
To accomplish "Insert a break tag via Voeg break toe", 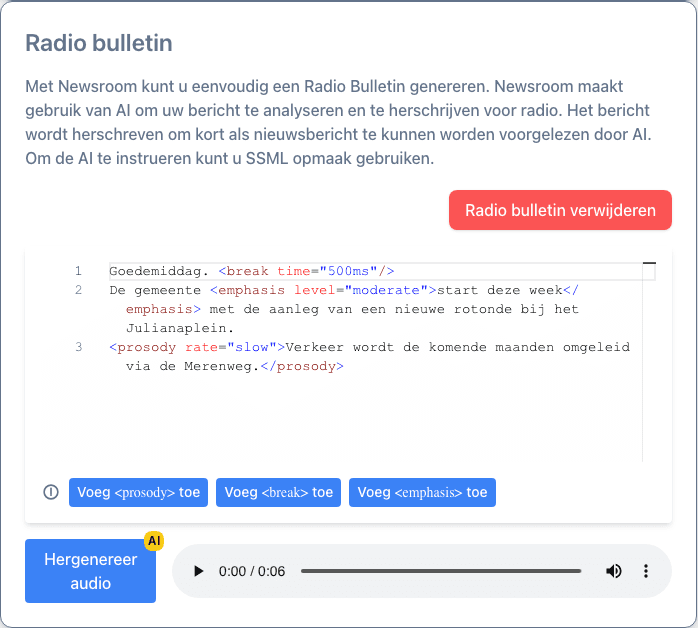I will click(x=278, y=492).
